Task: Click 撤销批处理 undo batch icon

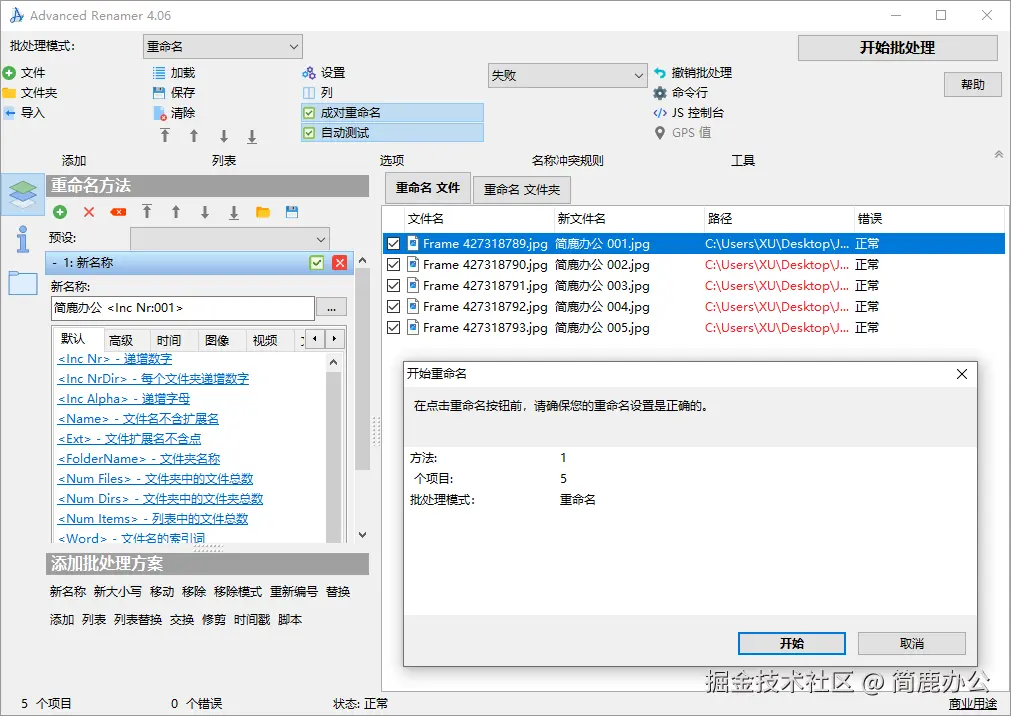Action: [x=660, y=73]
